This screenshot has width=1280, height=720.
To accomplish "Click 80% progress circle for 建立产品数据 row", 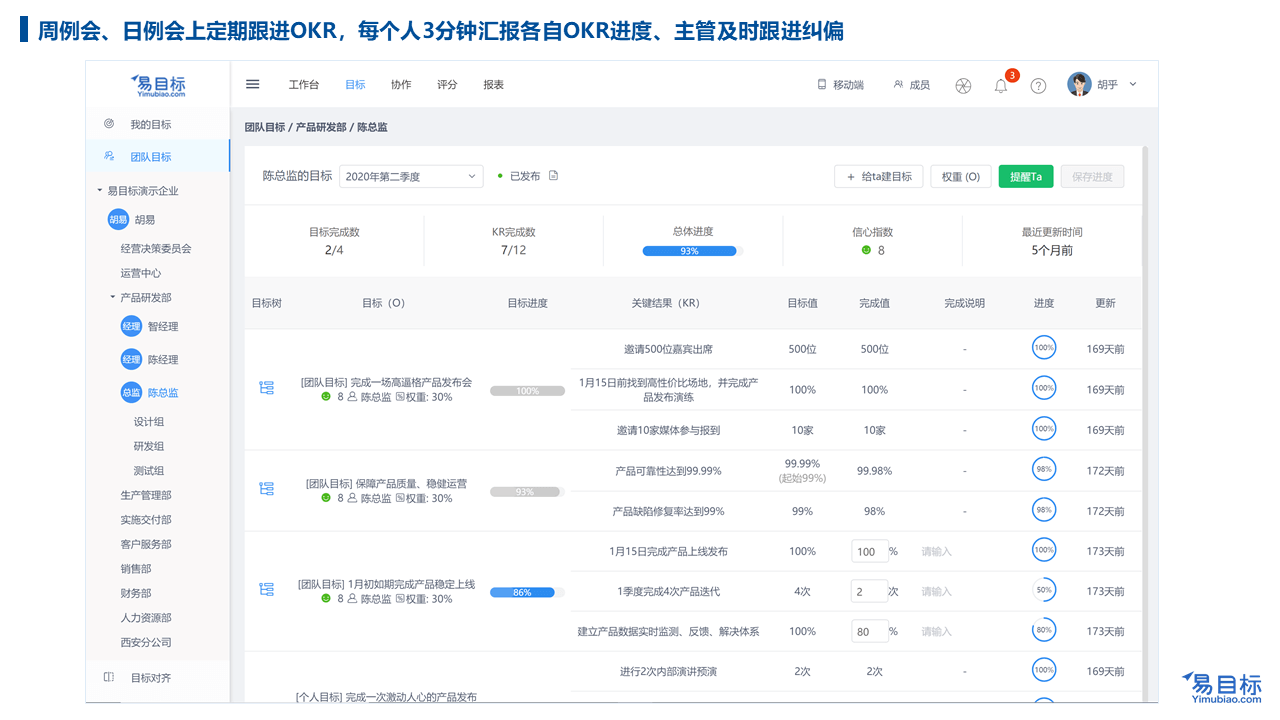I will (1044, 631).
